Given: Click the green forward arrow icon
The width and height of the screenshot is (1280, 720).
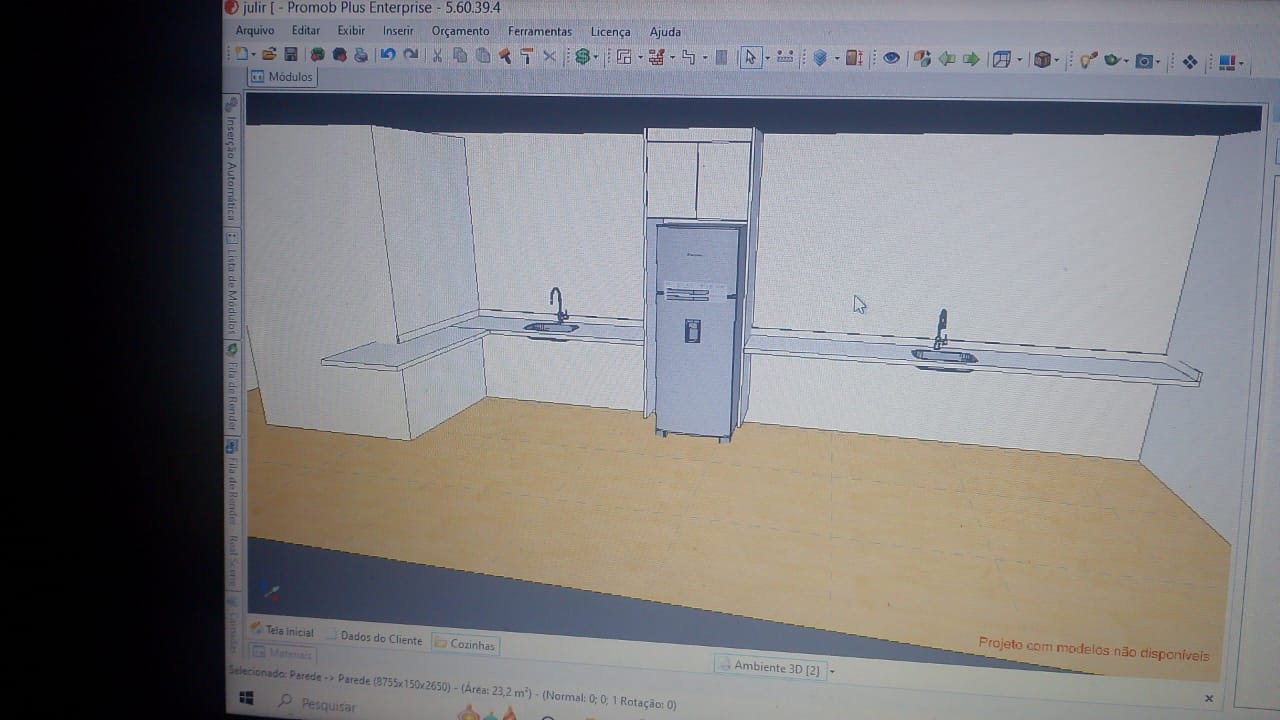Looking at the screenshot, I should point(970,59).
